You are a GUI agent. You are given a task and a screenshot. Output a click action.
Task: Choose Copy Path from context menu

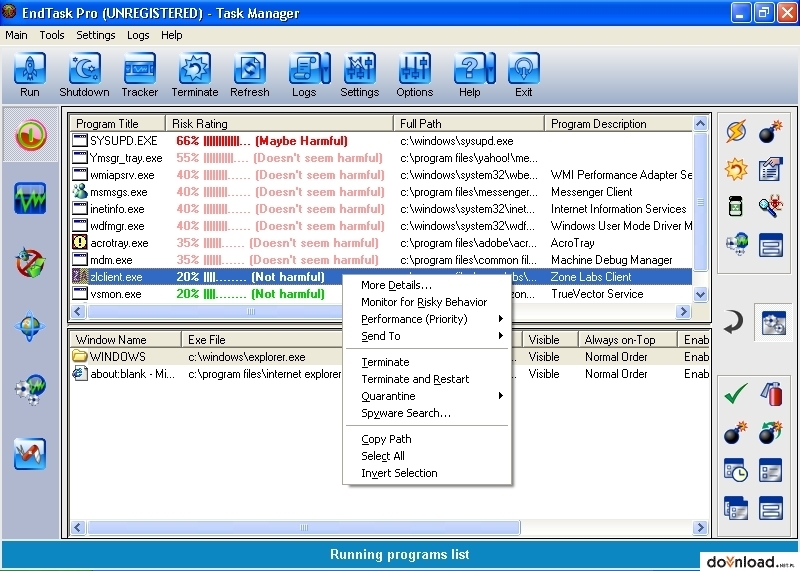coord(428,439)
